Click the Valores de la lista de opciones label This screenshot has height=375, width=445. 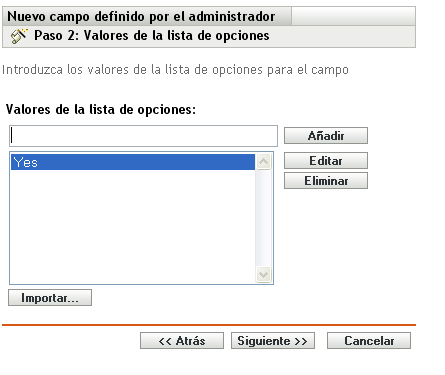[101, 110]
